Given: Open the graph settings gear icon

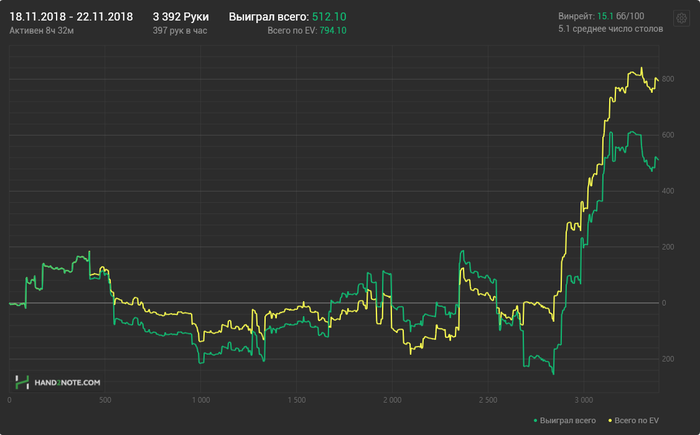Looking at the screenshot, I should coord(681,18).
